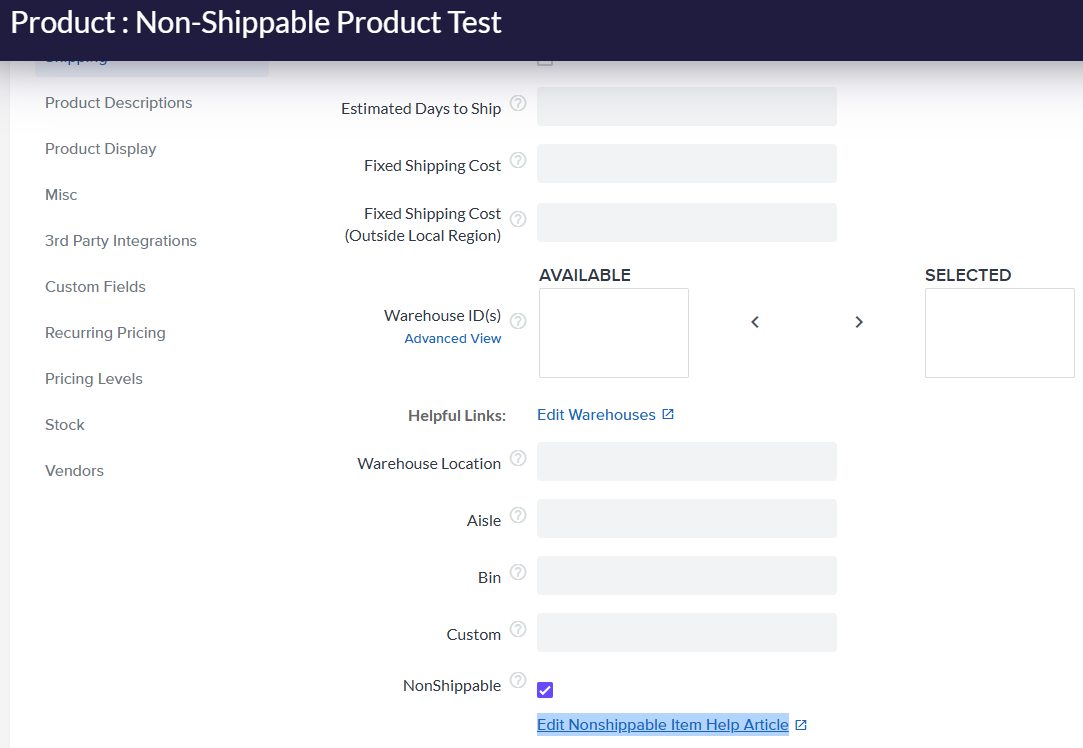Click inside the Available warehouses list box

tap(614, 333)
